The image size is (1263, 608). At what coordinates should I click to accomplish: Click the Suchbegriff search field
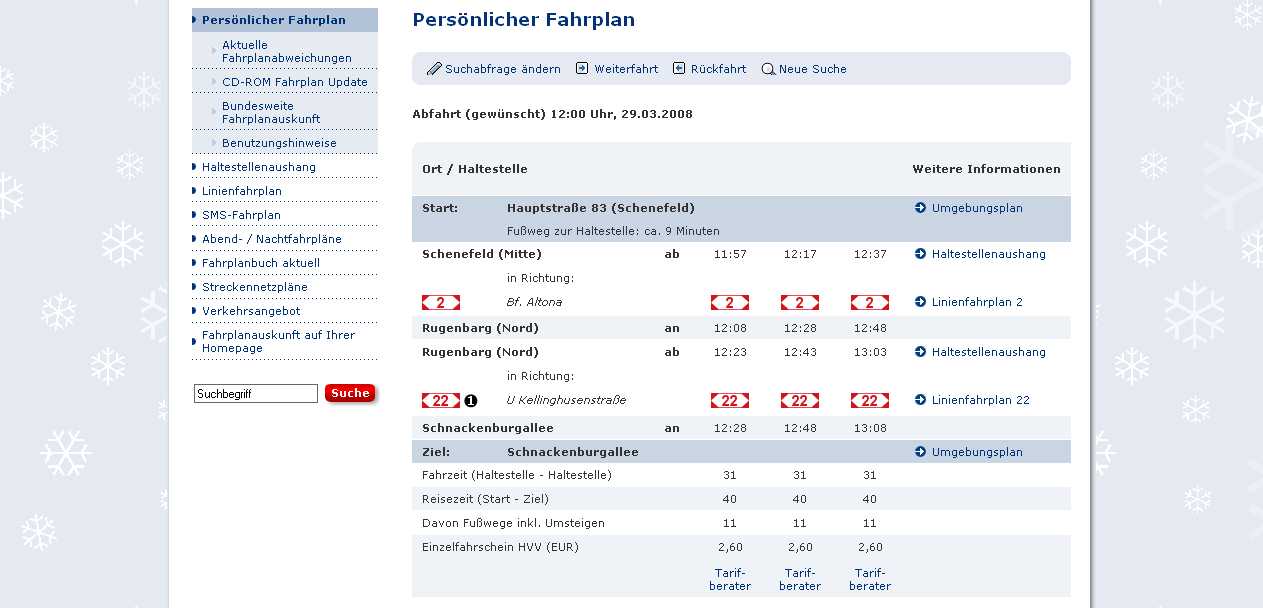point(256,394)
